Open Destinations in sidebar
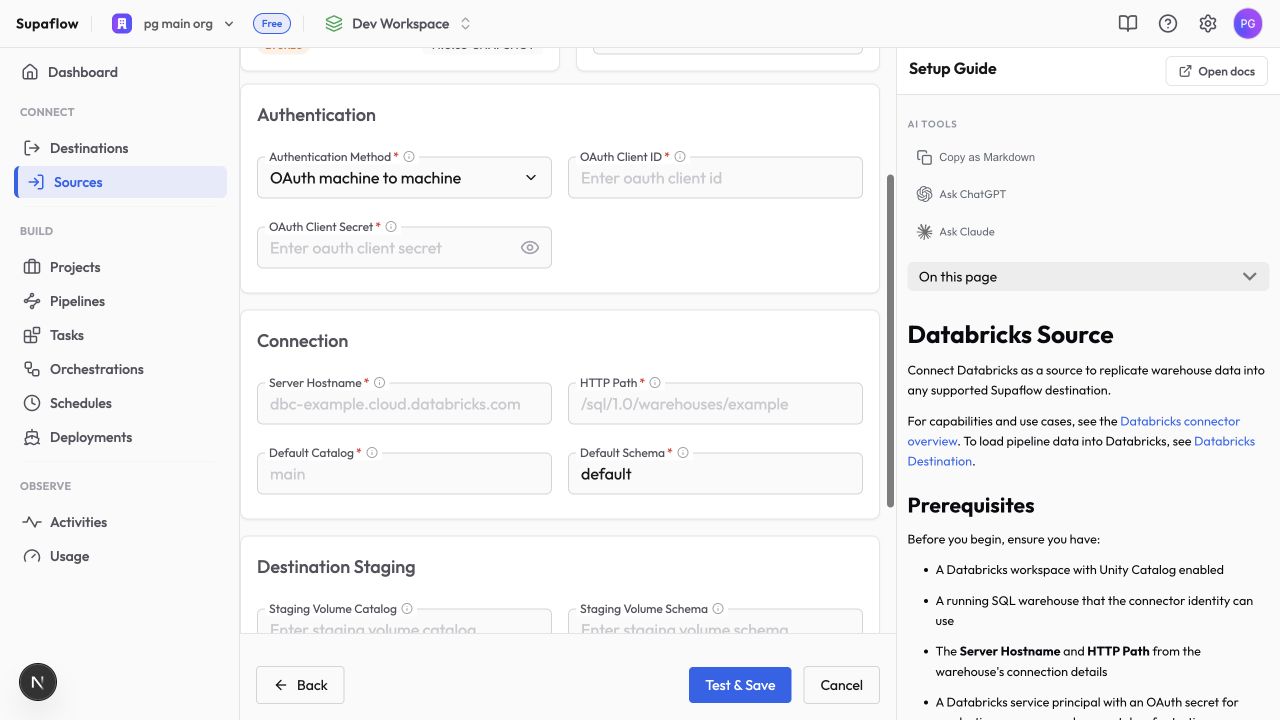The image size is (1280, 720). (120, 148)
